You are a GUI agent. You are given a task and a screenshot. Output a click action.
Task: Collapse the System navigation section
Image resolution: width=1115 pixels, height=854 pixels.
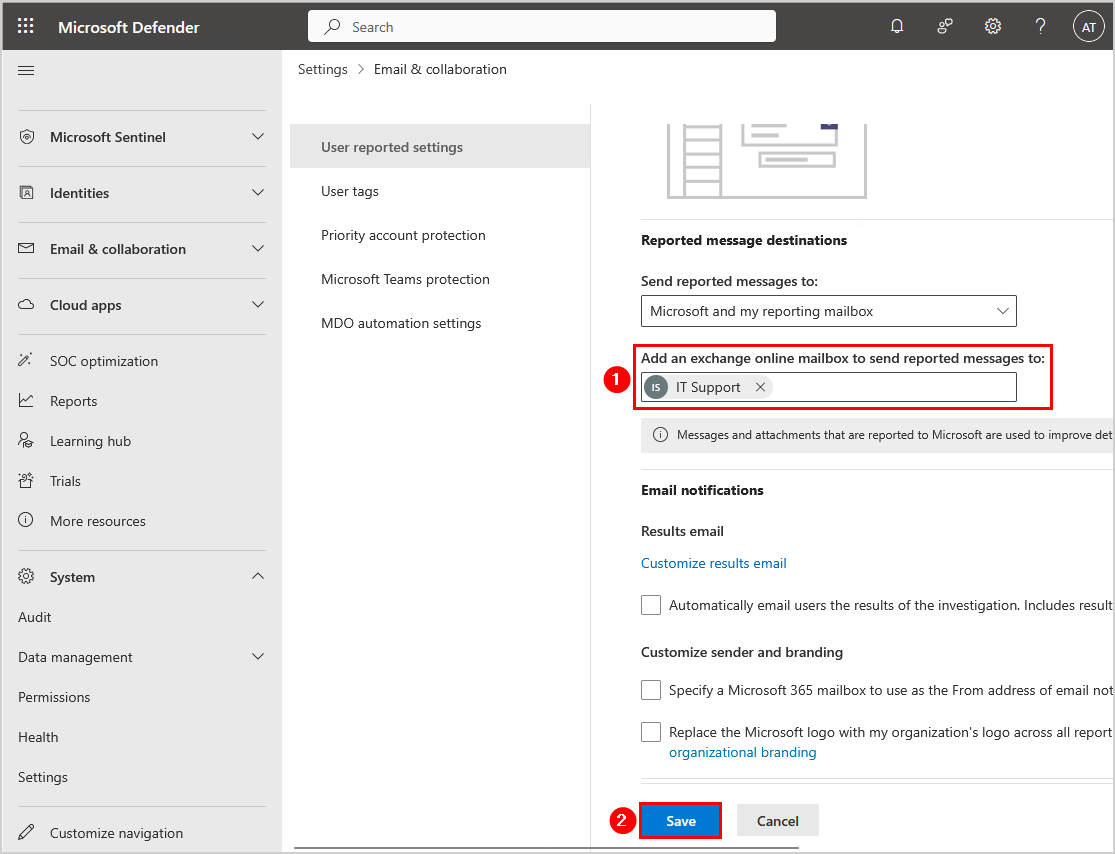258,577
